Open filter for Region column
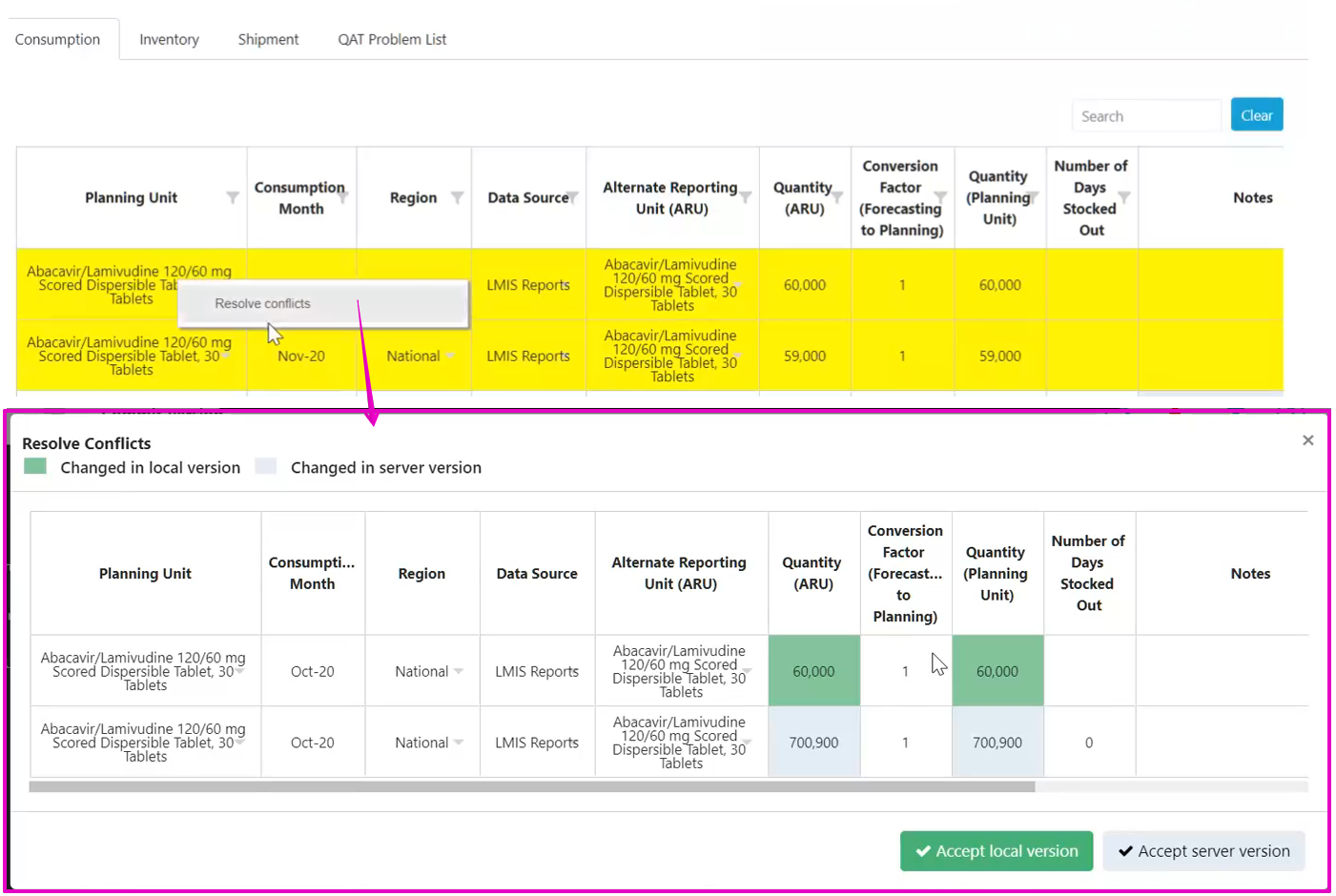The width and height of the screenshot is (1336, 896). coord(458,197)
